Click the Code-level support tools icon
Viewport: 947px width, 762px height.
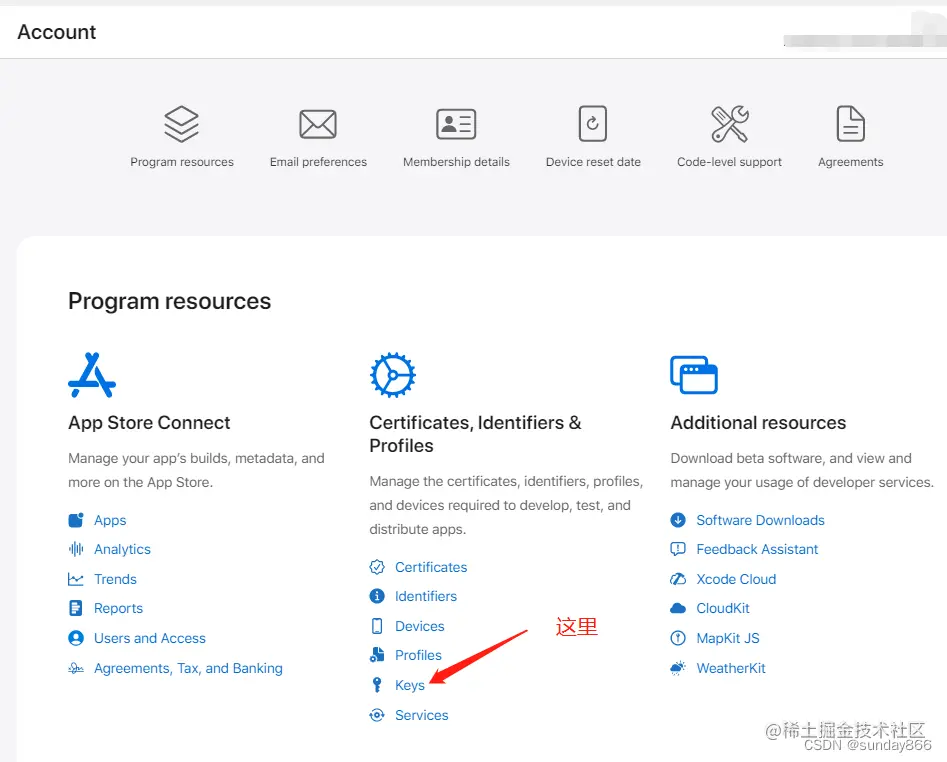click(x=730, y=124)
